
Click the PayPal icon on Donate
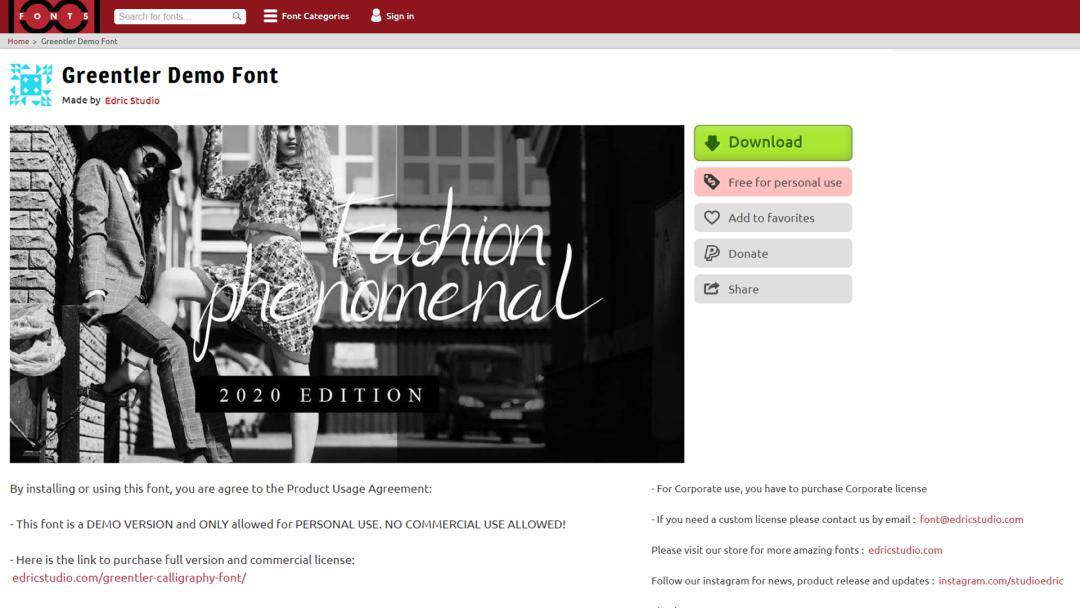(712, 254)
